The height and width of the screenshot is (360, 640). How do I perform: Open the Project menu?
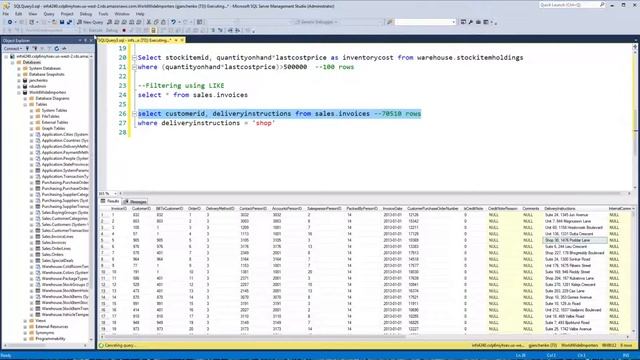[67, 14]
